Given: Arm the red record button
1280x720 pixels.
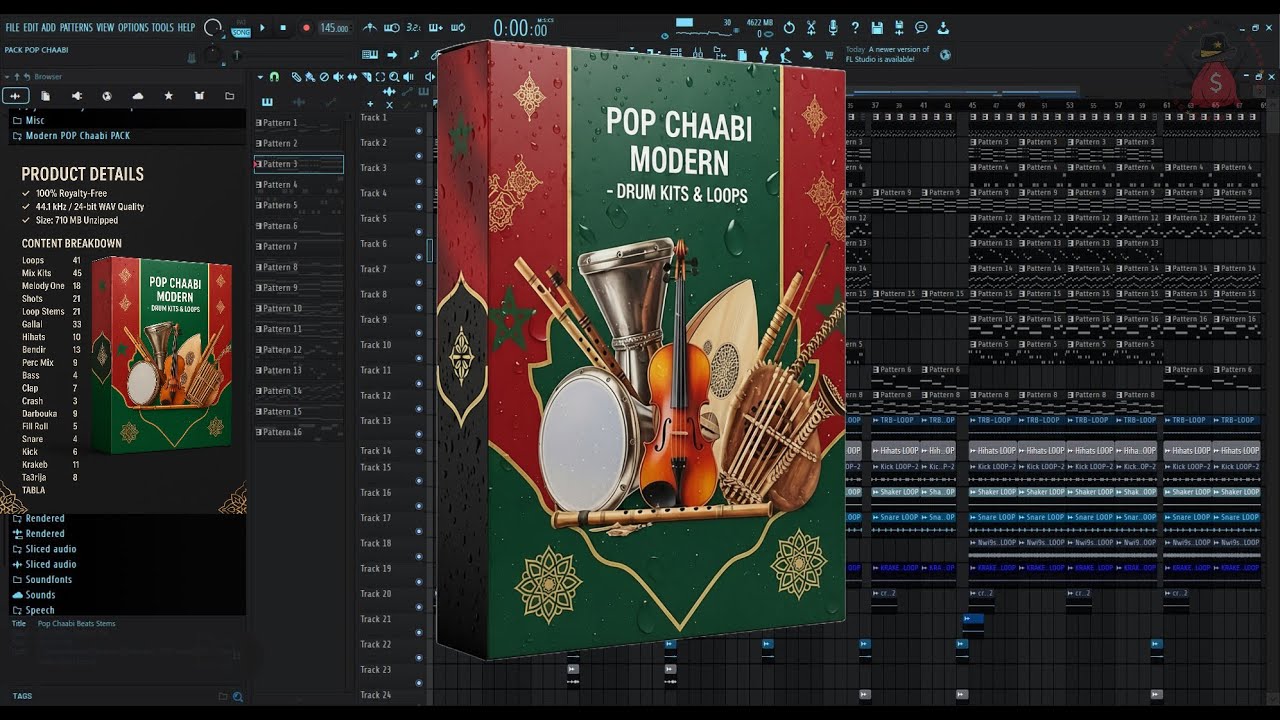Looking at the screenshot, I should pos(305,28).
